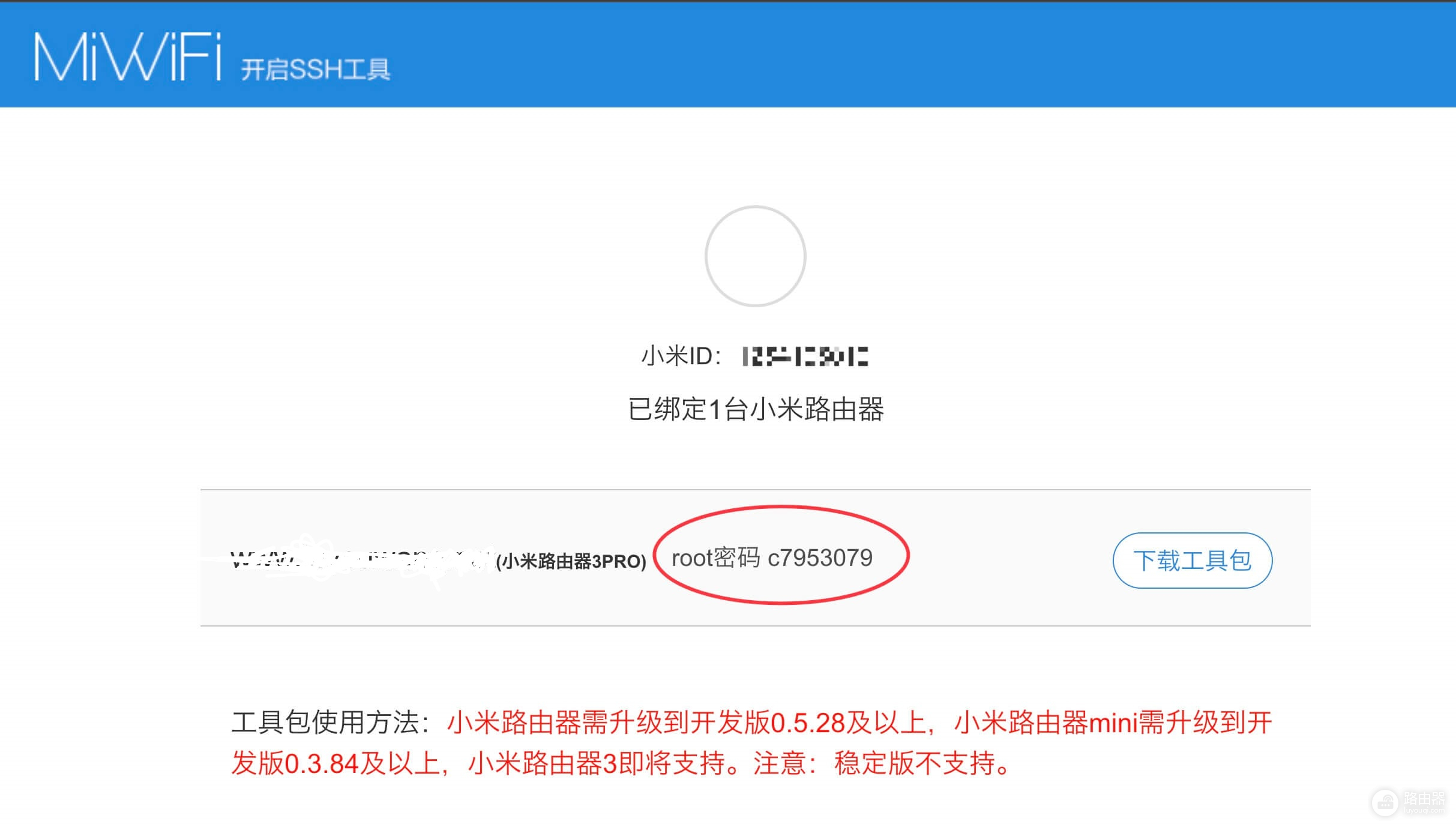Select the root password value c7953079

click(x=820, y=558)
